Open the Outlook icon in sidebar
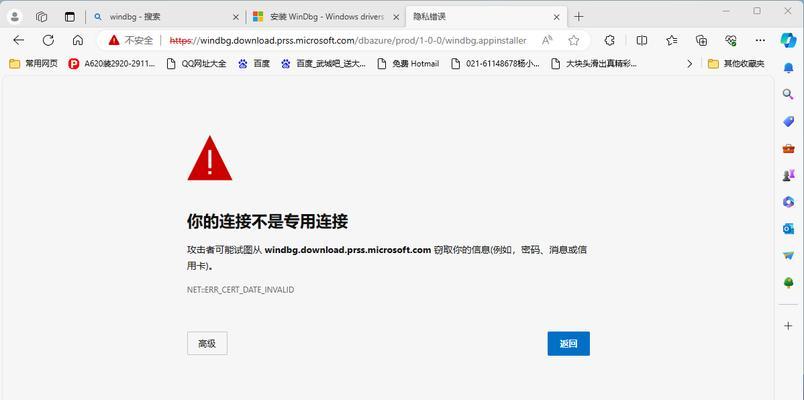 (x=788, y=229)
